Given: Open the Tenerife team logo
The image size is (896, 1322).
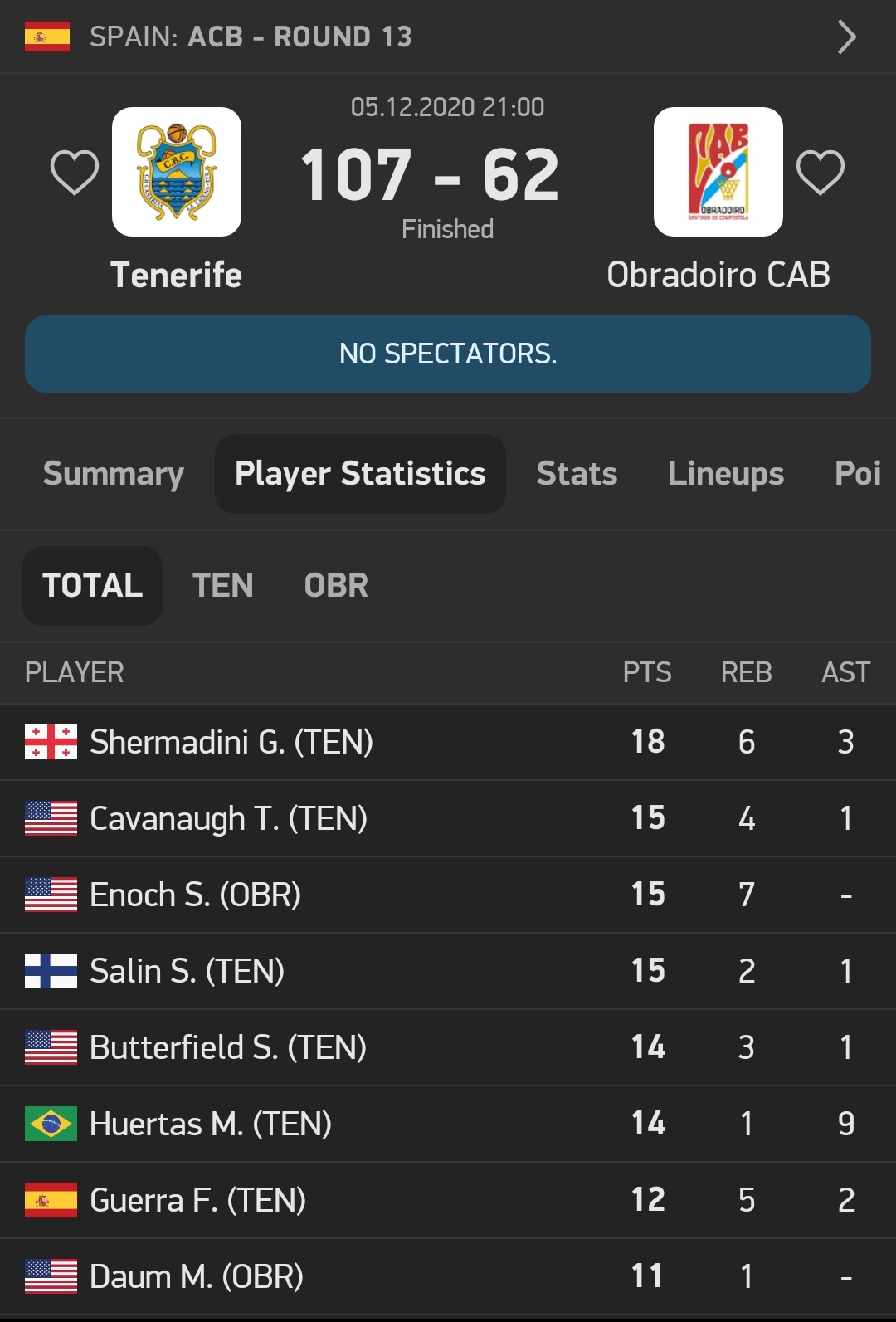Looking at the screenshot, I should click(177, 172).
